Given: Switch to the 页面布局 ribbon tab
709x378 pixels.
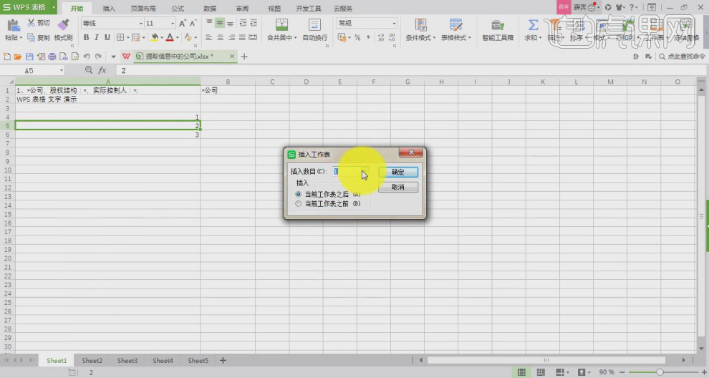Looking at the screenshot, I should (x=143, y=9).
